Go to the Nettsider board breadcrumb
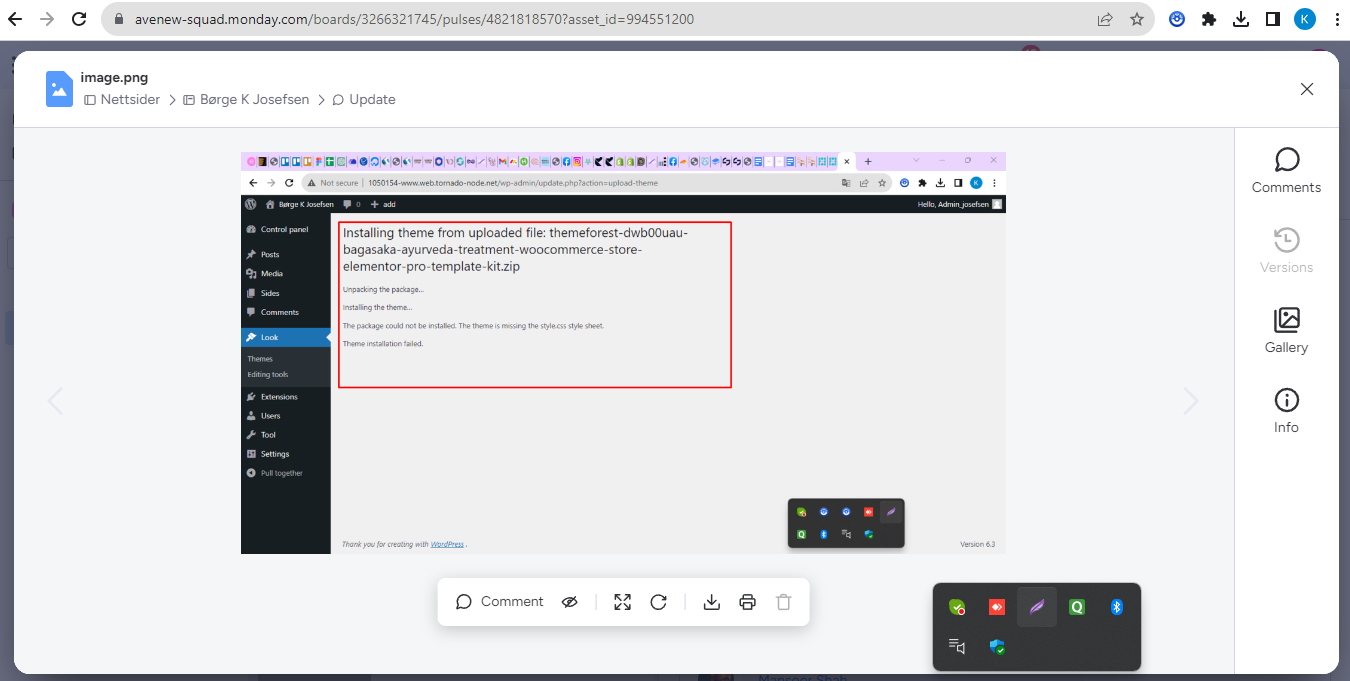 coord(122,99)
